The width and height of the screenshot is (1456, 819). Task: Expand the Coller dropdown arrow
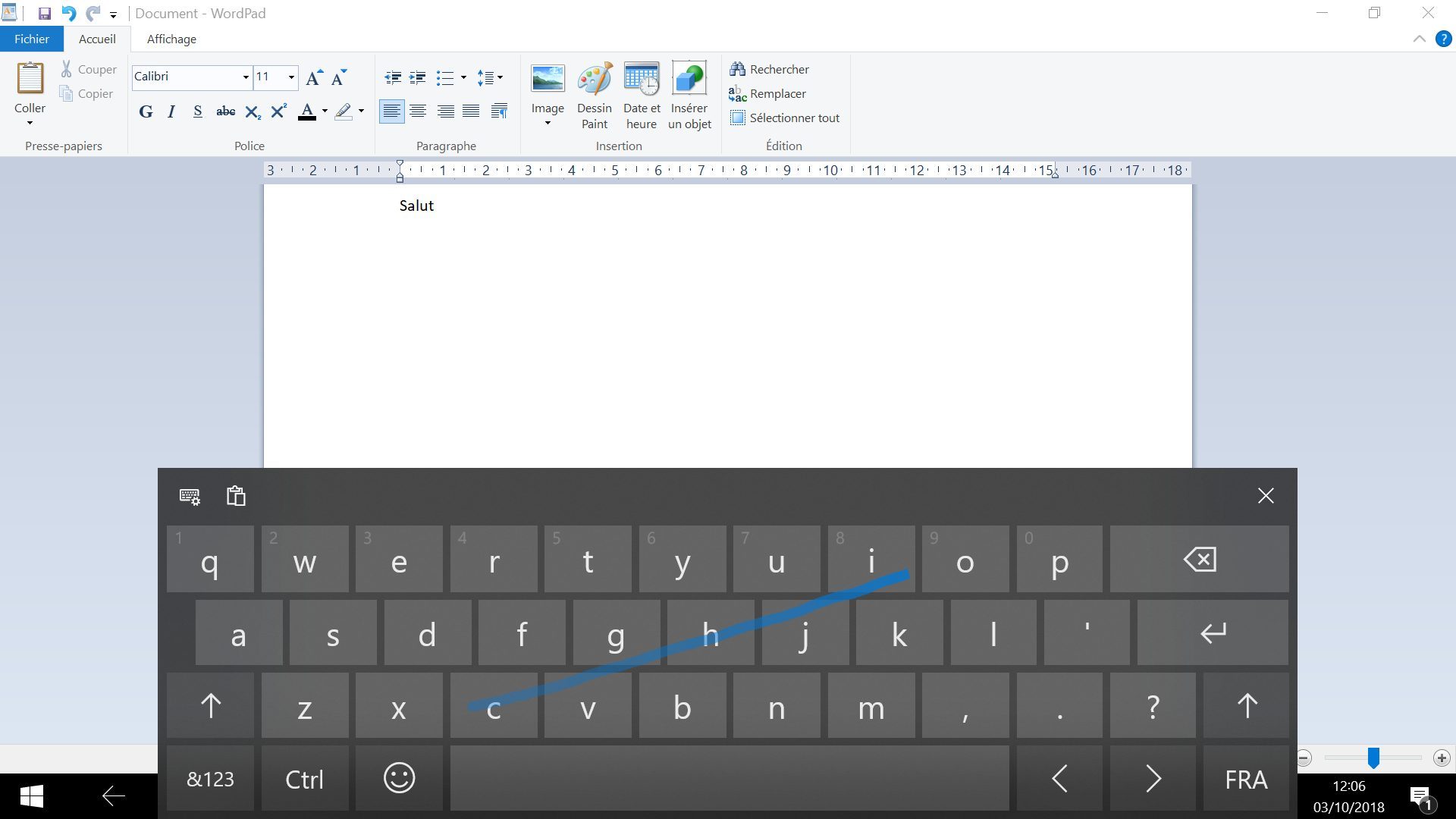(x=30, y=123)
